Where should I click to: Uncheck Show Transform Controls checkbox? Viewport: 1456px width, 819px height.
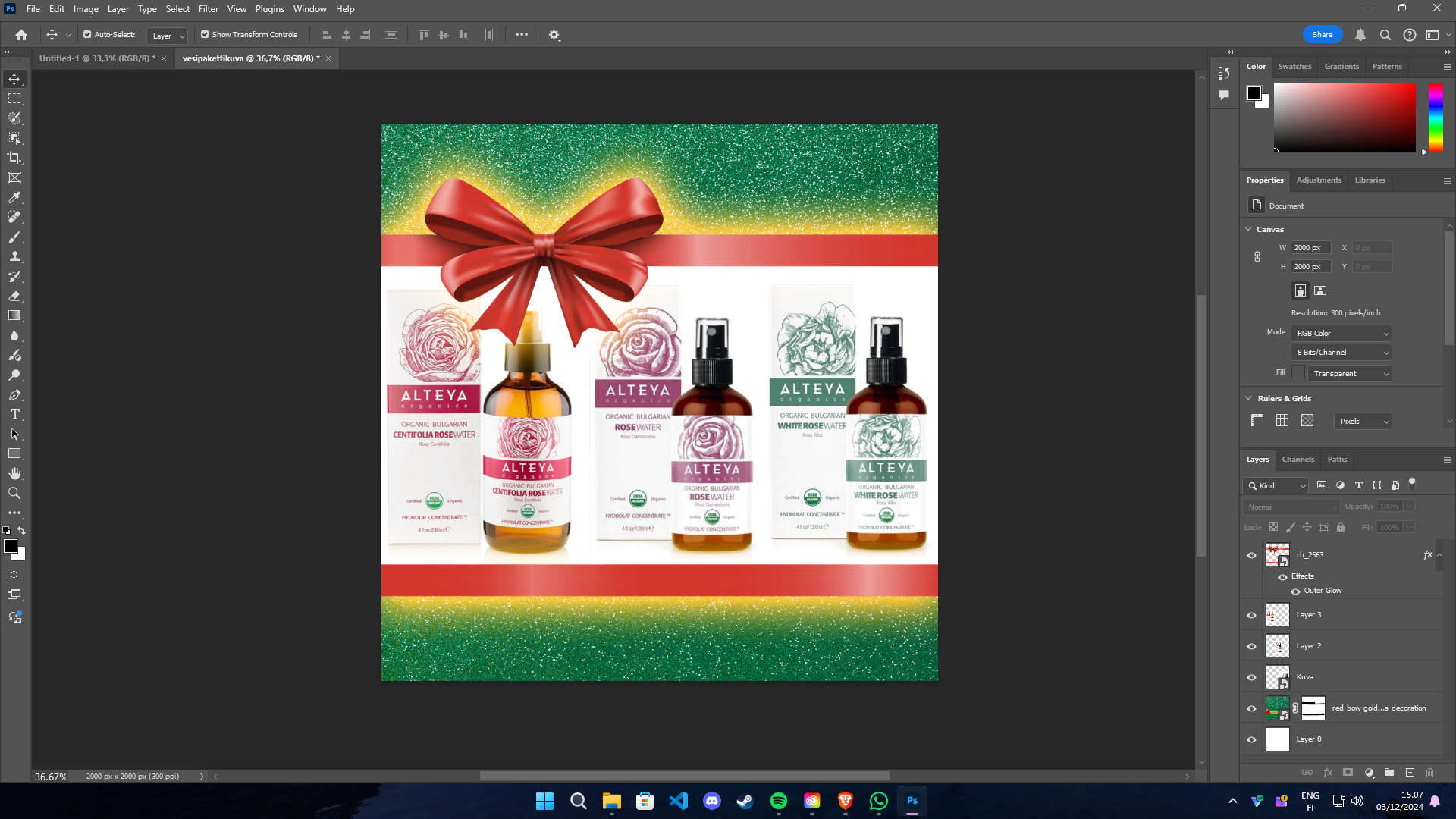pos(205,34)
